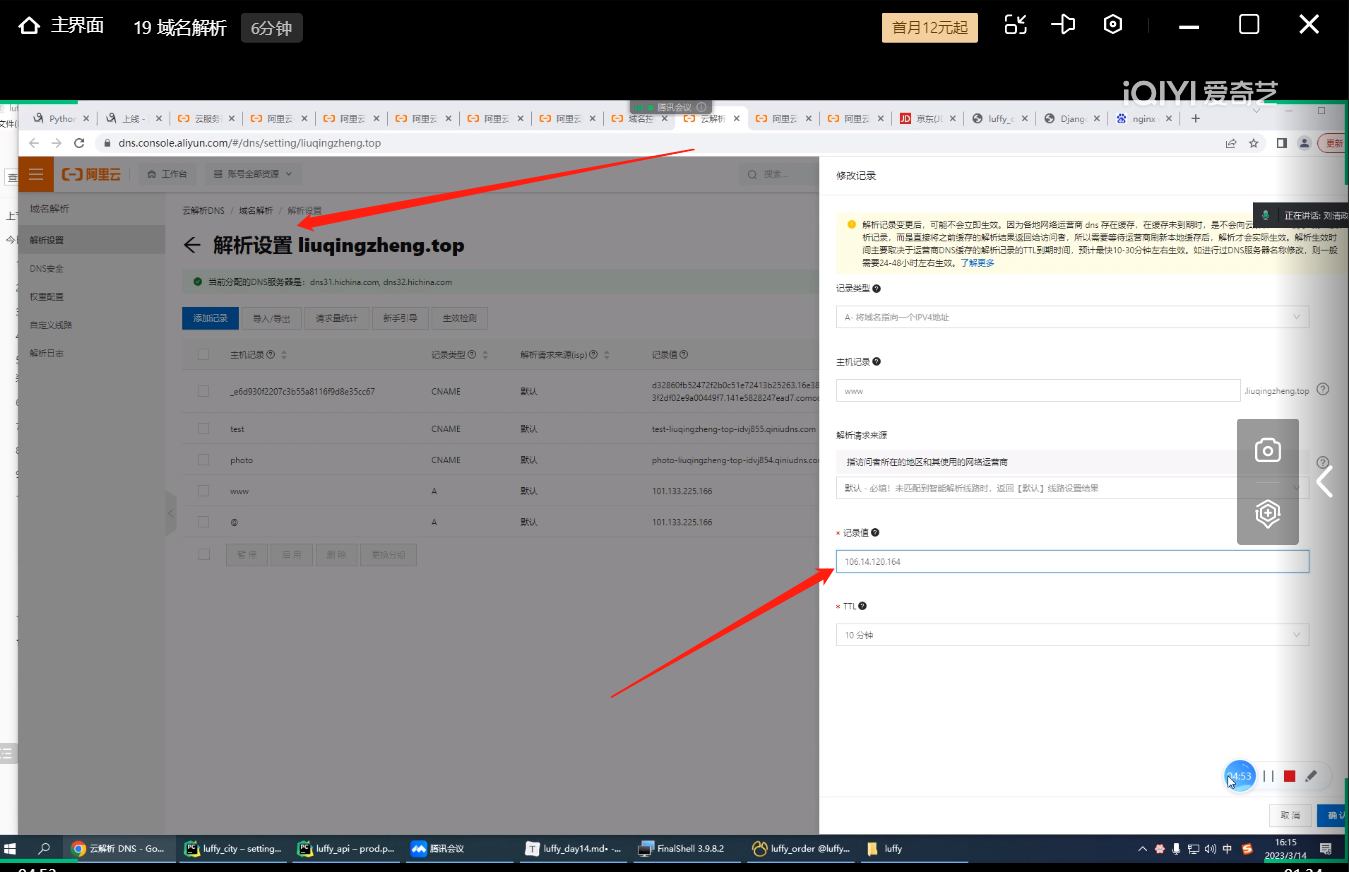Click the 新手引导 button
Image resolution: width=1349 pixels, height=872 pixels.
(401, 318)
